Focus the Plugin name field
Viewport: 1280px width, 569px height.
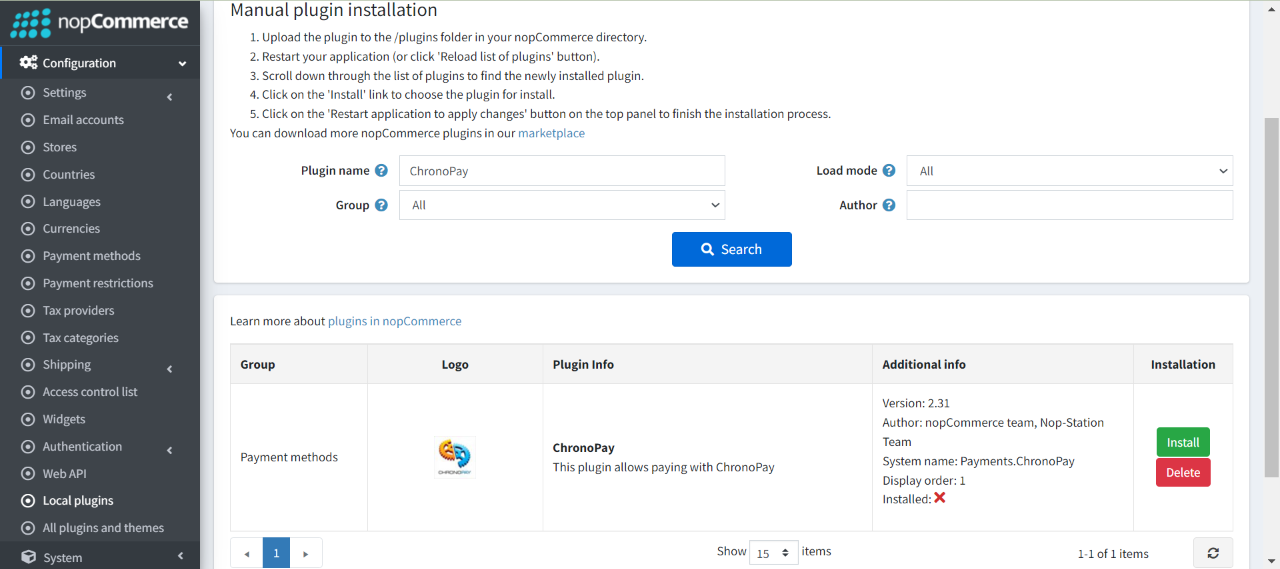(x=562, y=171)
